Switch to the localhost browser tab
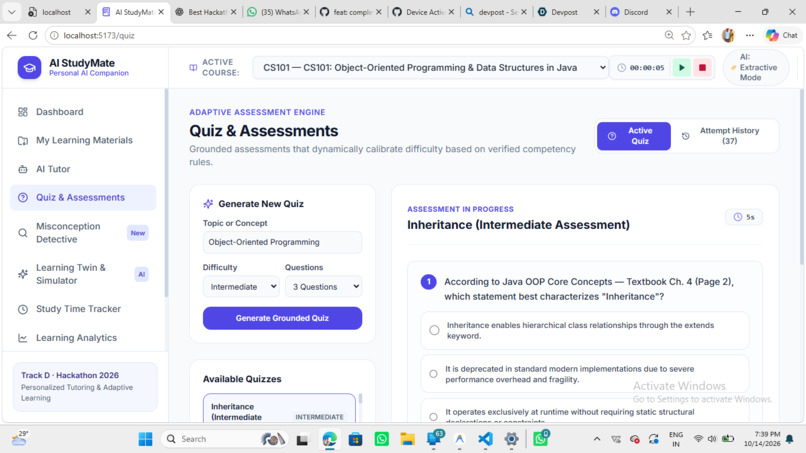Image resolution: width=806 pixels, height=453 pixels. tap(57, 12)
